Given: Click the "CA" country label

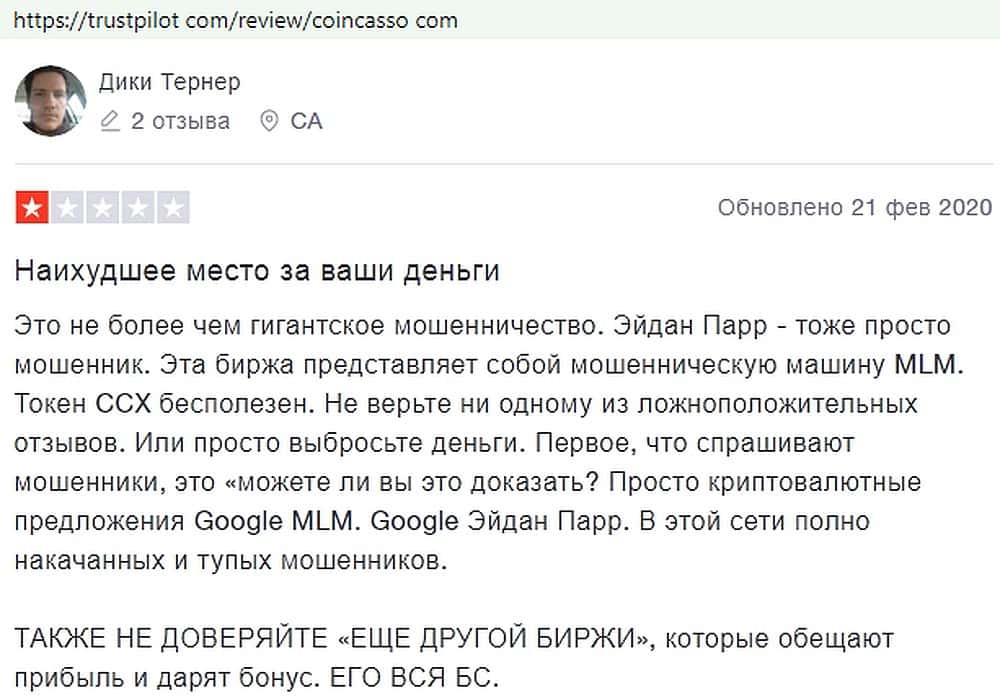Looking at the screenshot, I should 306,122.
